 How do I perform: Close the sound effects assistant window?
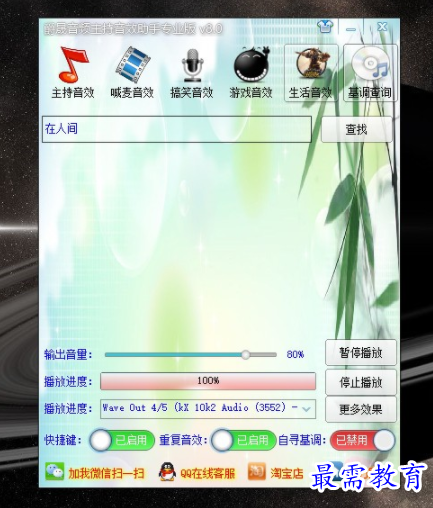382,27
